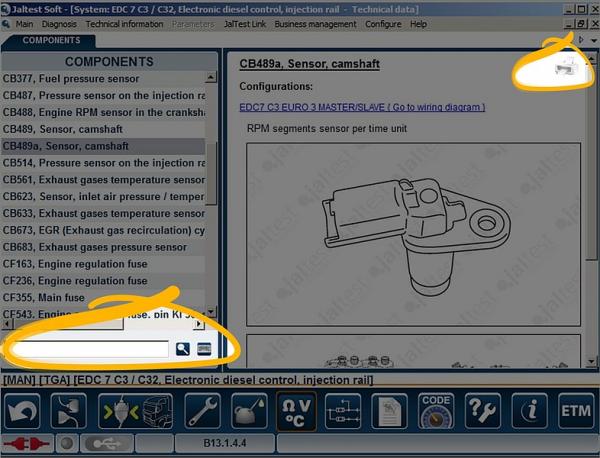The width and height of the screenshot is (600, 458).
Task: Select CB489a, Sensor, camshaft row
Action: pos(103,146)
